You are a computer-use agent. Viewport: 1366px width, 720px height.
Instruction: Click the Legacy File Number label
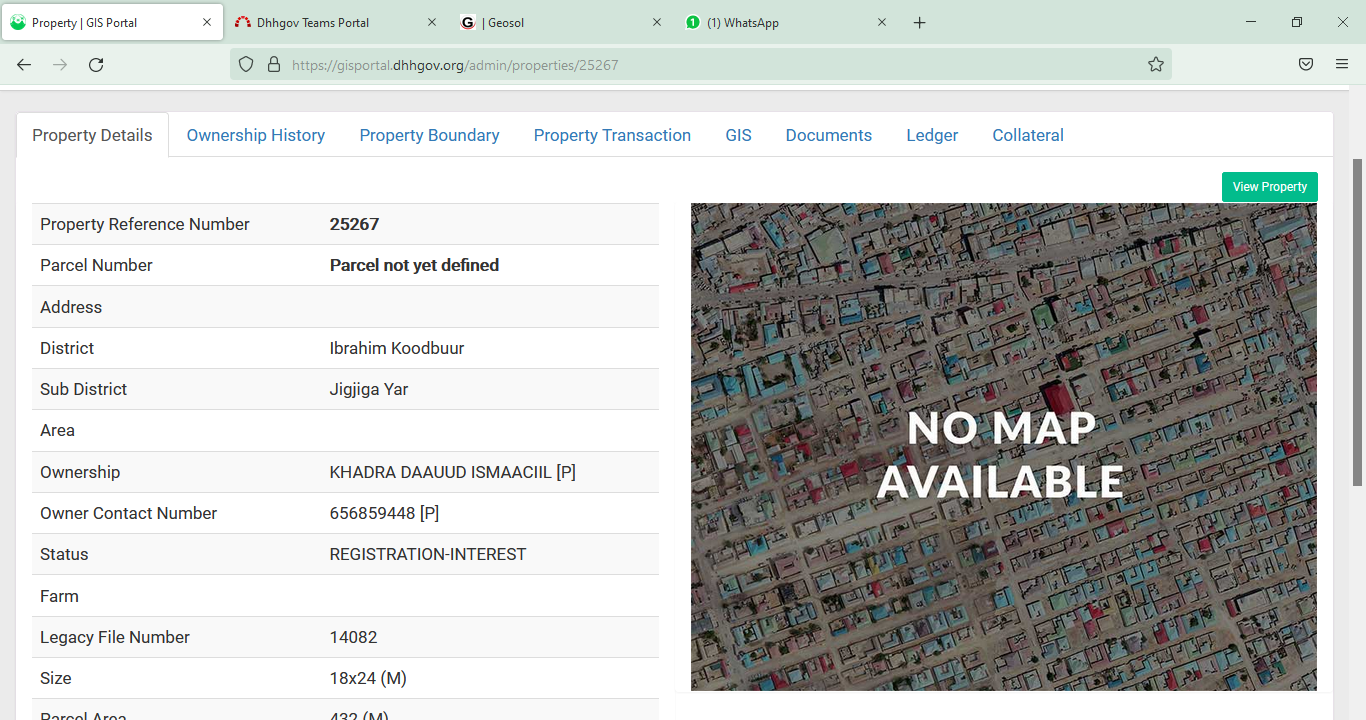(x=115, y=637)
